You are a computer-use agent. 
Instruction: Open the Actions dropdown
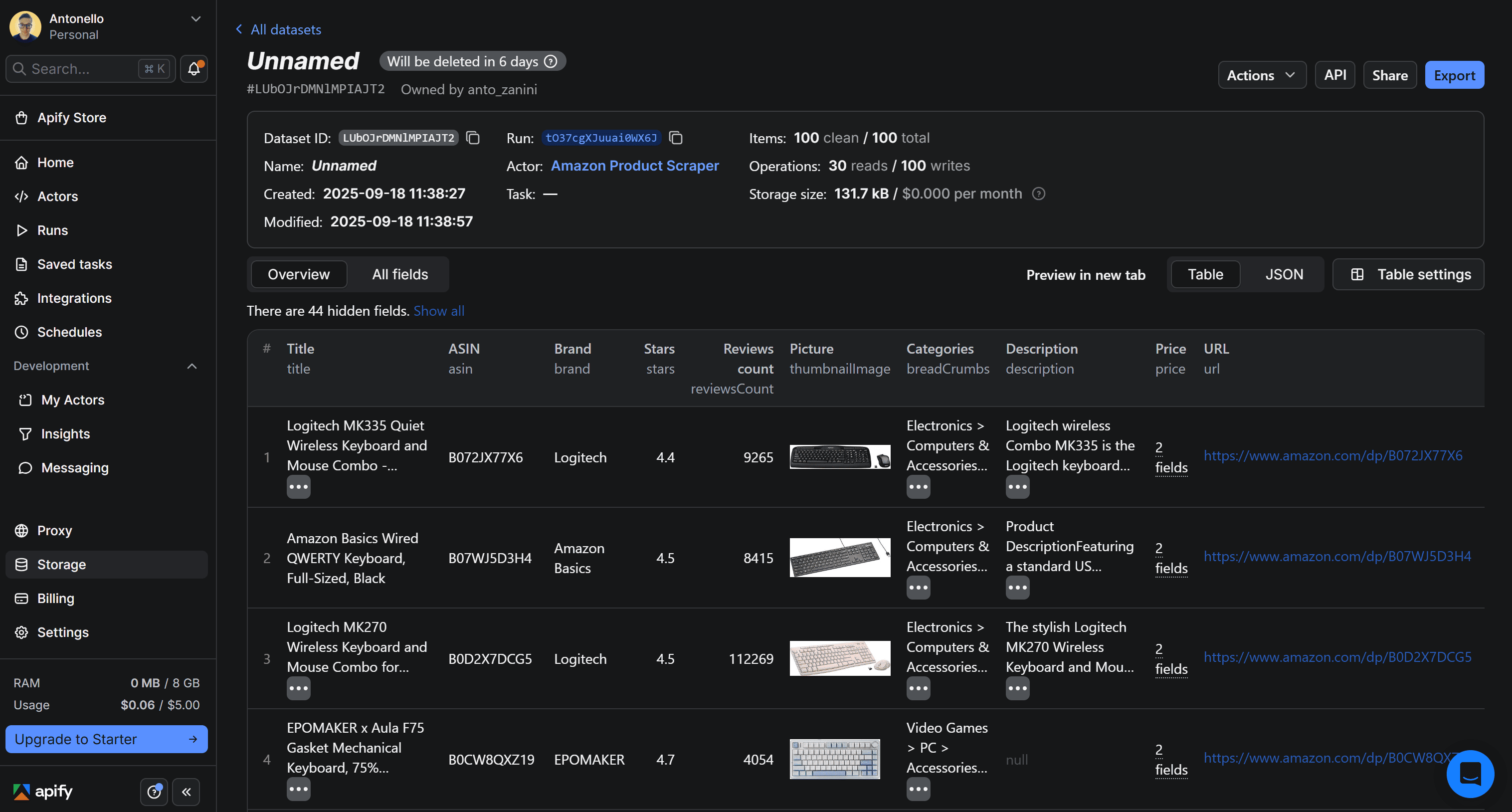point(1261,75)
